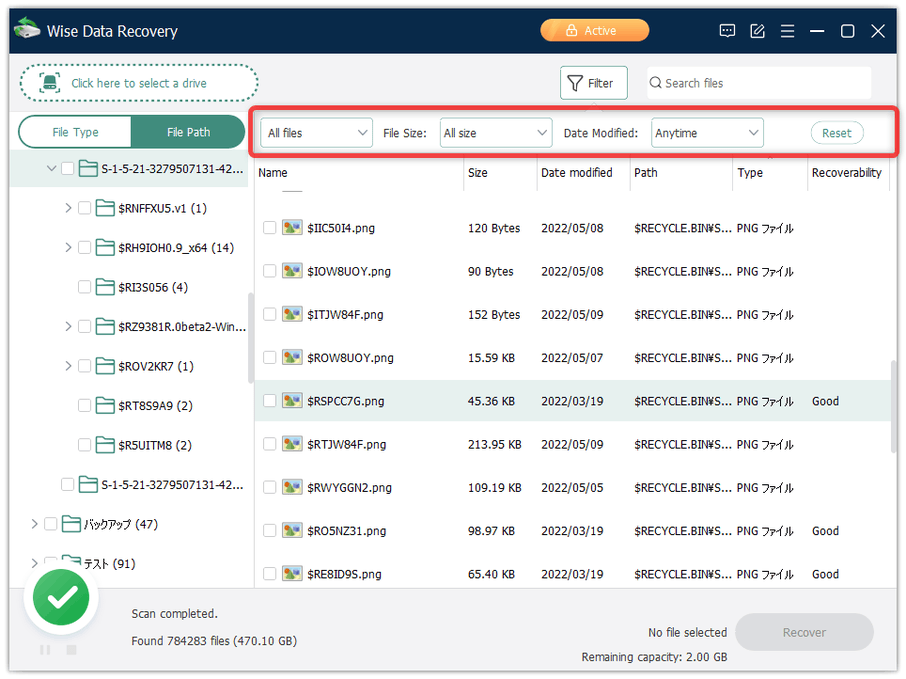Click the folder icon for $R5UITM8
Viewport: 906px width, 679px height.
[x=105, y=445]
